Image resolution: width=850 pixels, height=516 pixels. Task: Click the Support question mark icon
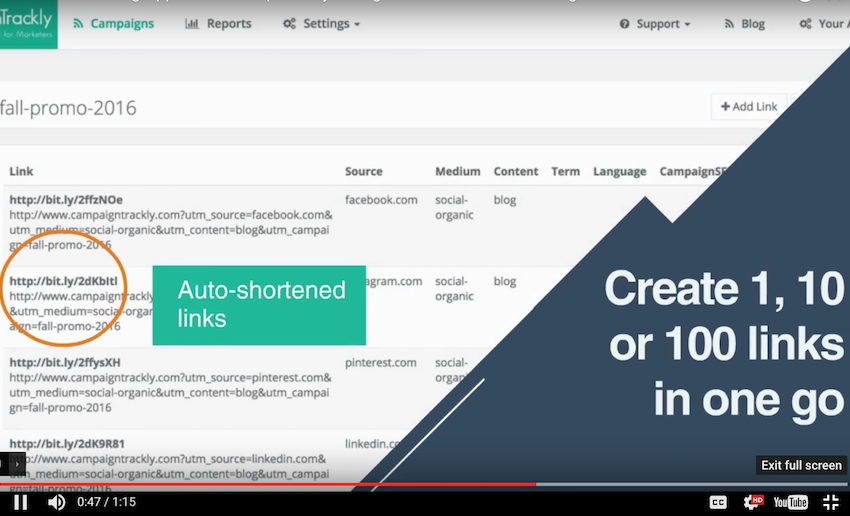pyautogui.click(x=624, y=24)
